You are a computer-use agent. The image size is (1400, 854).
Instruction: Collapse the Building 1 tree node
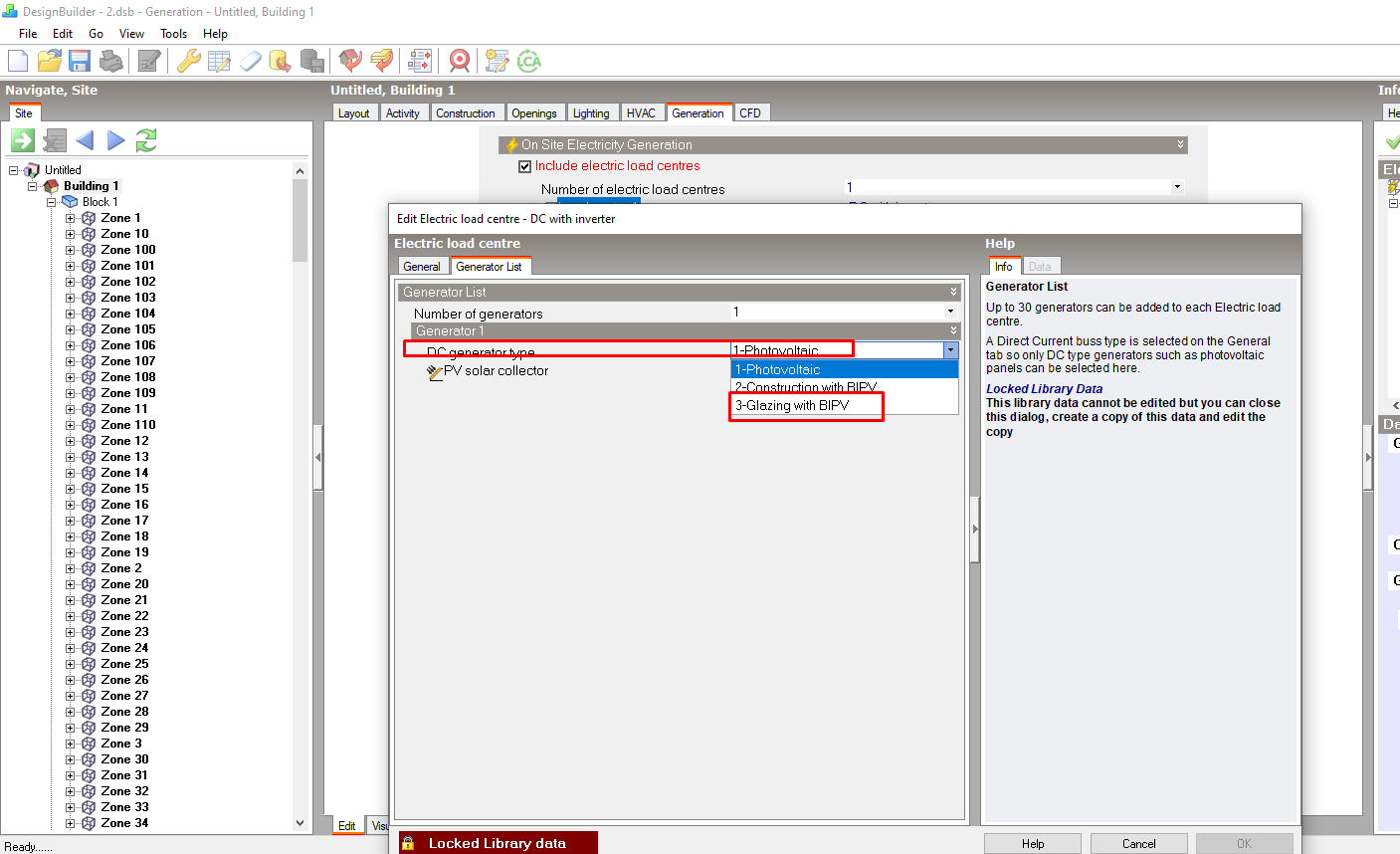click(x=33, y=186)
